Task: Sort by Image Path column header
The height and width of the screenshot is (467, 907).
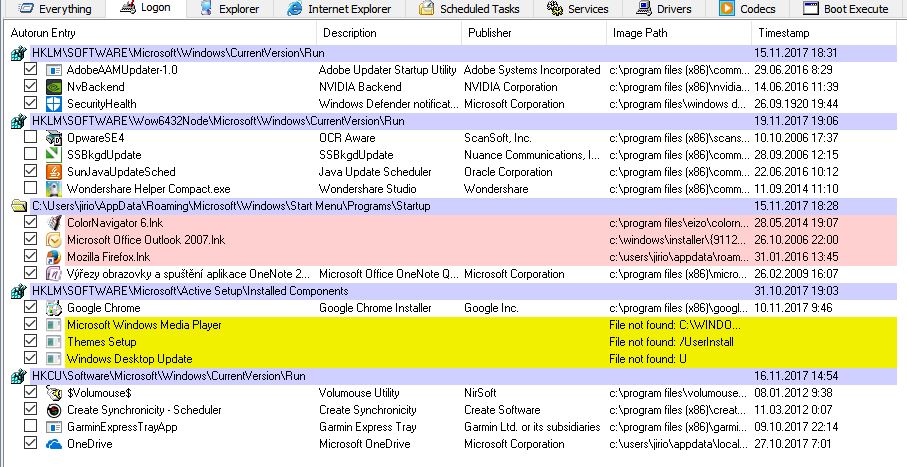Action: tap(679, 33)
